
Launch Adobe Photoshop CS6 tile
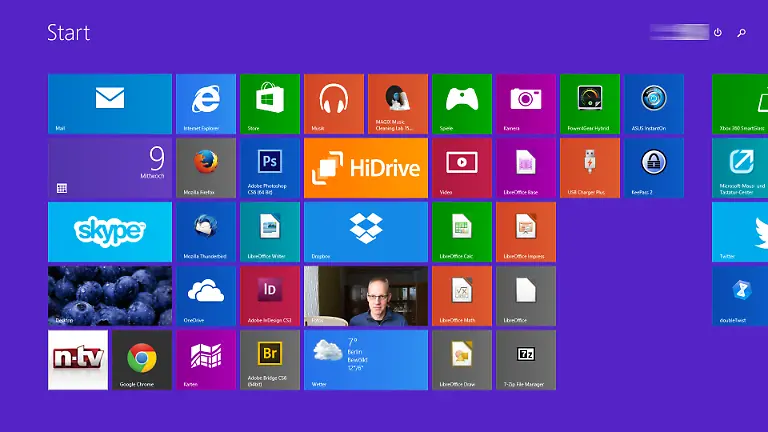pos(270,168)
